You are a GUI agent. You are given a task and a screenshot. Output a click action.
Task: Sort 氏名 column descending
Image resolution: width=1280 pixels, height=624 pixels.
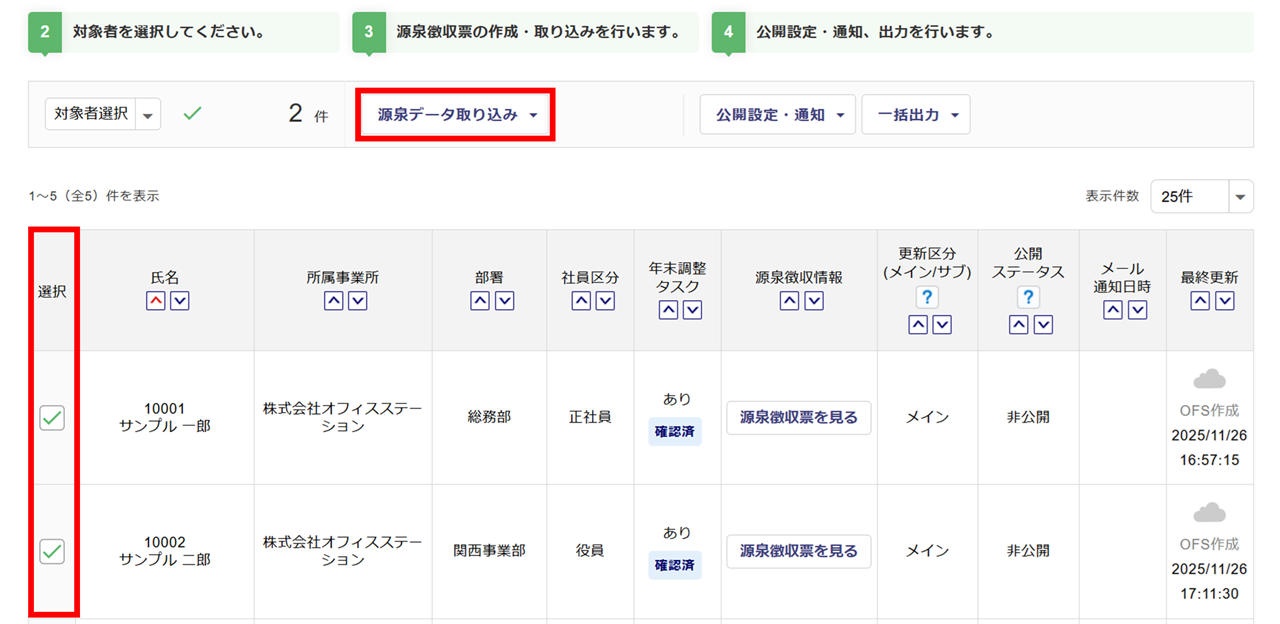(179, 301)
